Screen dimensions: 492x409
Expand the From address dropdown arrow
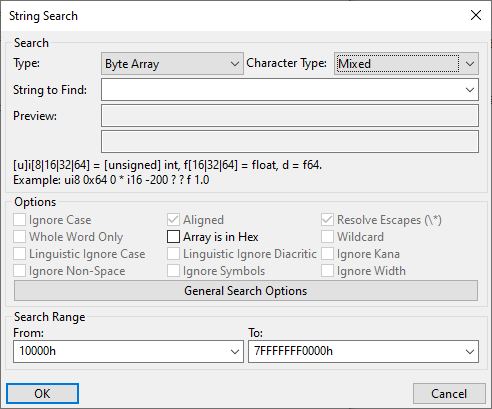tap(235, 351)
